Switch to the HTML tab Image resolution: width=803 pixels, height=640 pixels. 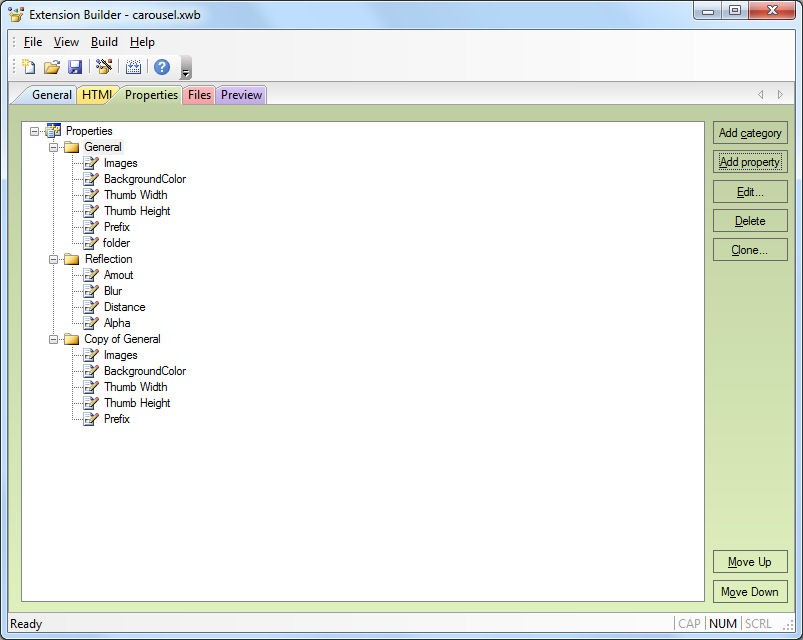pyautogui.click(x=96, y=95)
